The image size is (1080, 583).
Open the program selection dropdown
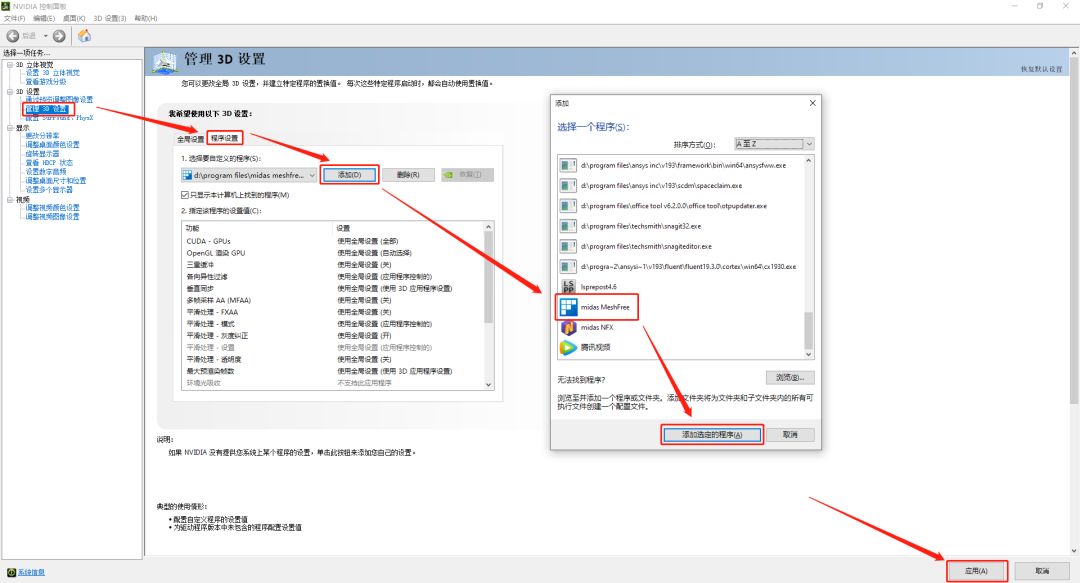249,175
